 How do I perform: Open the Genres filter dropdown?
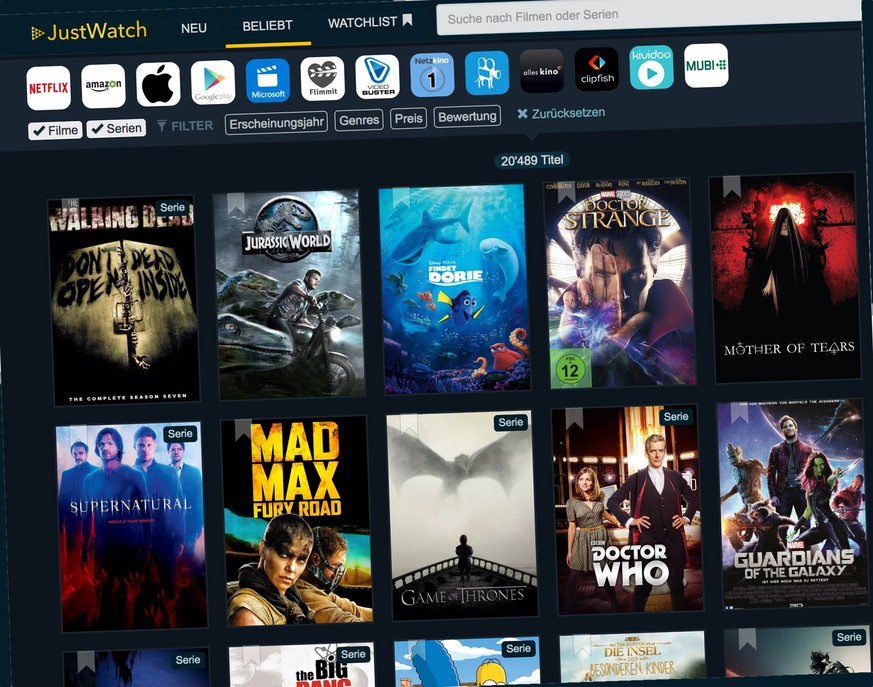point(359,120)
